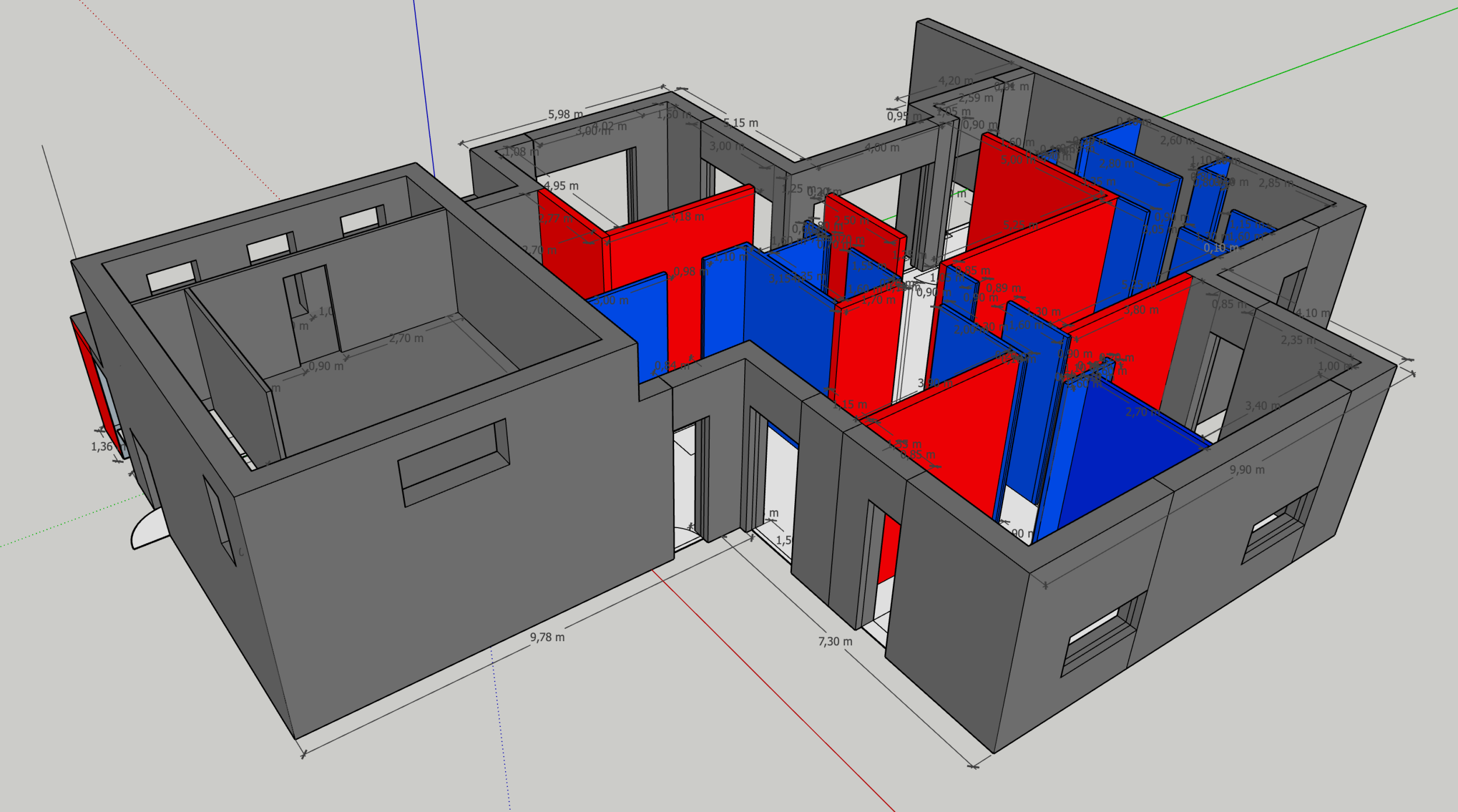This screenshot has height=812, width=1458.
Task: Click the 4,80 m dimension text
Action: (x=882, y=148)
